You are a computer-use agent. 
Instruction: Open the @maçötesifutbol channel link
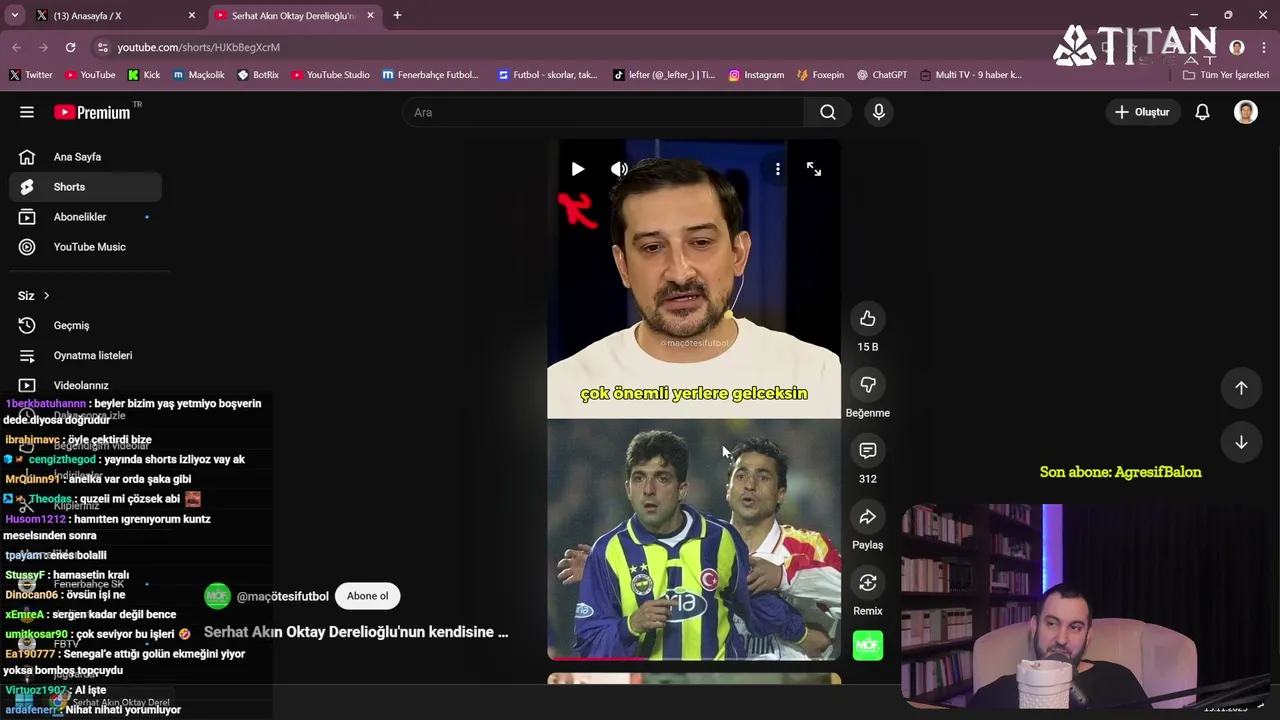[x=282, y=596]
